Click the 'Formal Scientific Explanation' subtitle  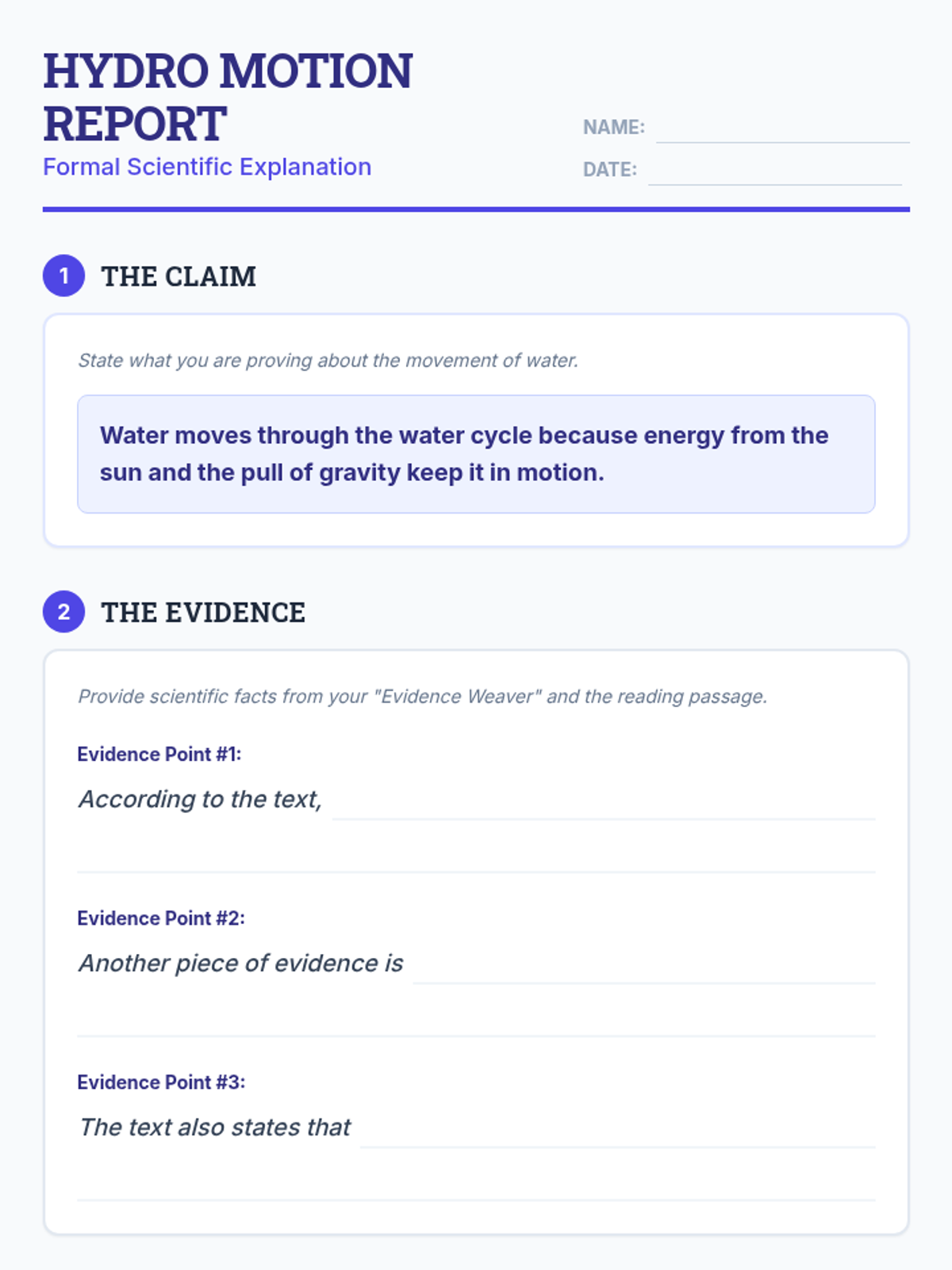(x=207, y=167)
